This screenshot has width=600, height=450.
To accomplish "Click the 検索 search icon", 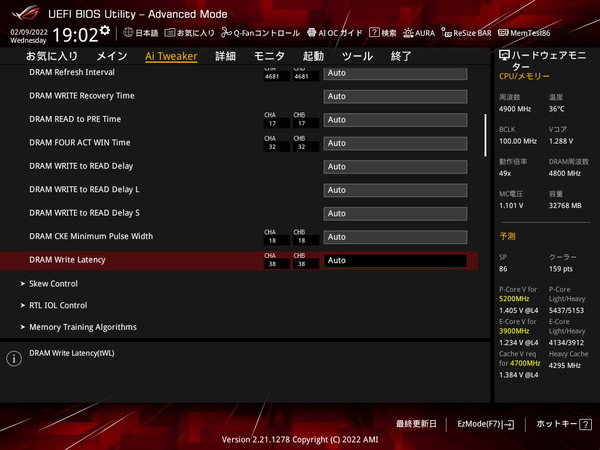I will 372,33.
